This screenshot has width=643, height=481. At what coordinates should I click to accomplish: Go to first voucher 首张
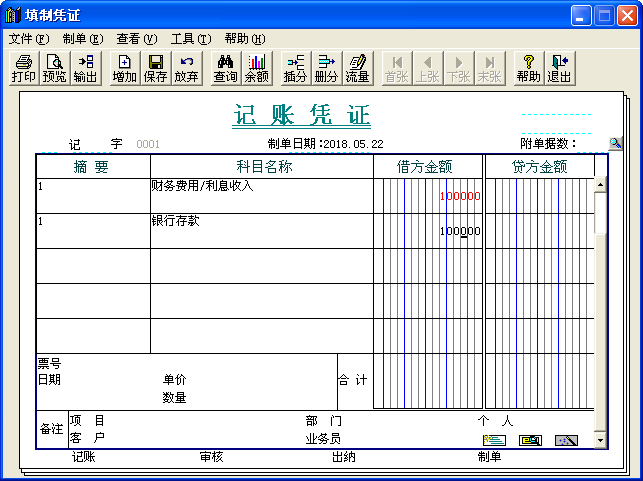pyautogui.click(x=397, y=68)
